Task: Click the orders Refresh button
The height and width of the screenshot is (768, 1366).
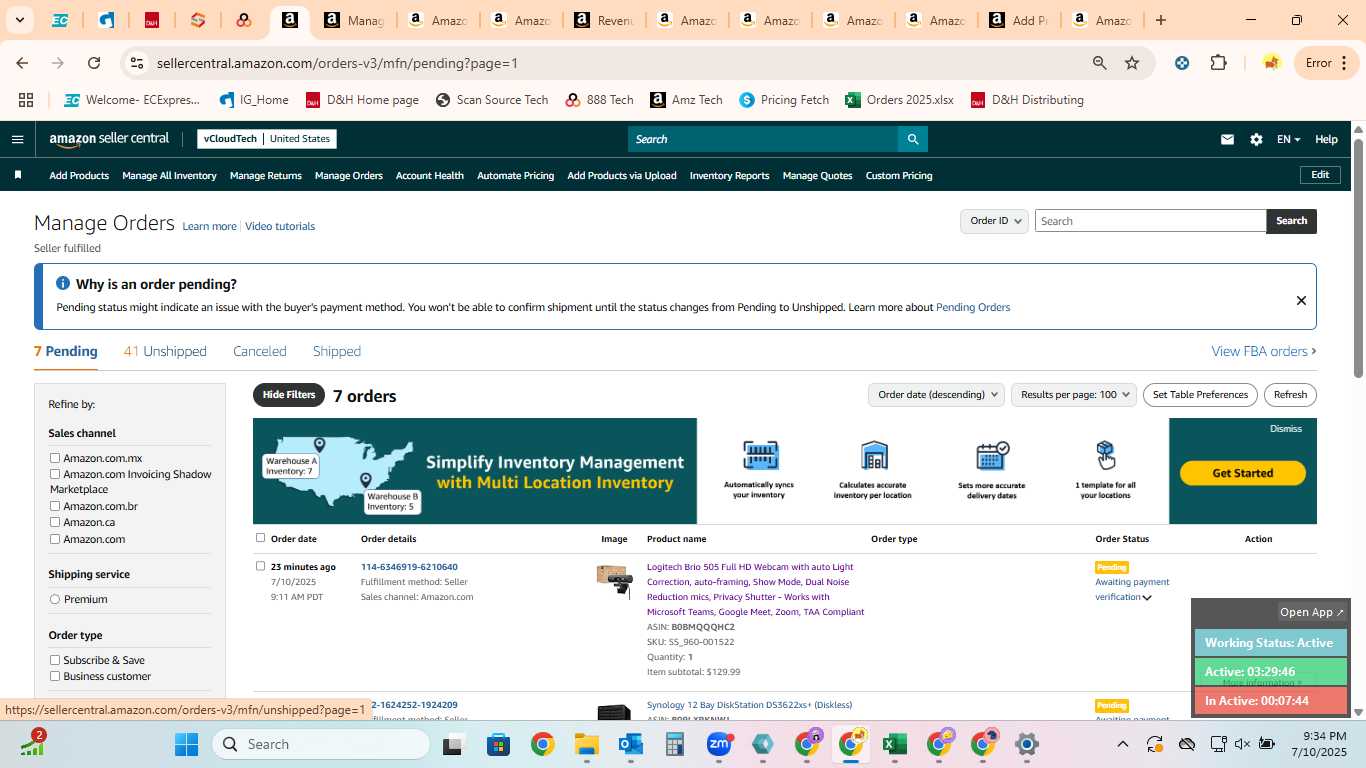Action: tap(1290, 395)
